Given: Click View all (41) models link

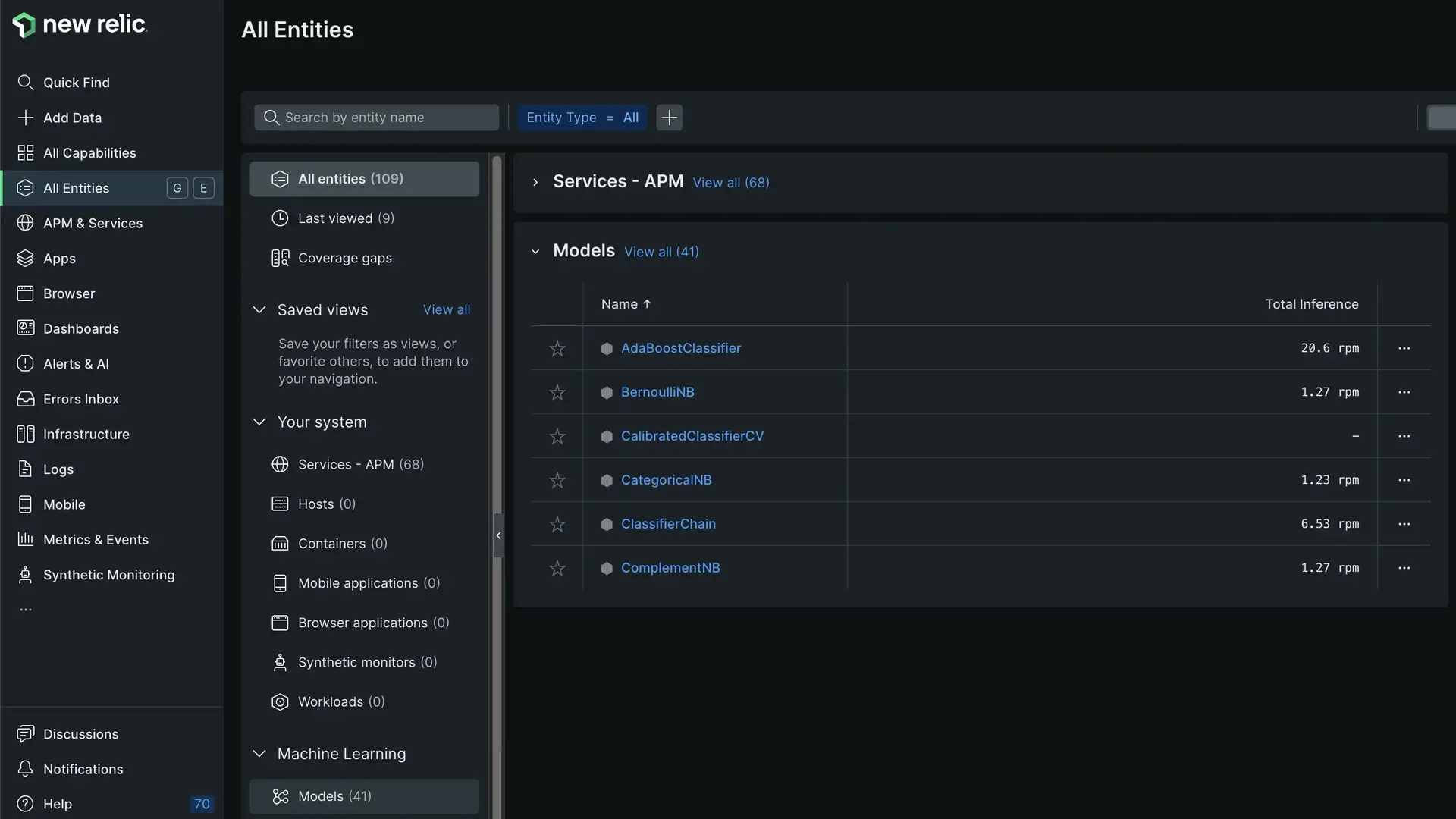Looking at the screenshot, I should [x=661, y=252].
